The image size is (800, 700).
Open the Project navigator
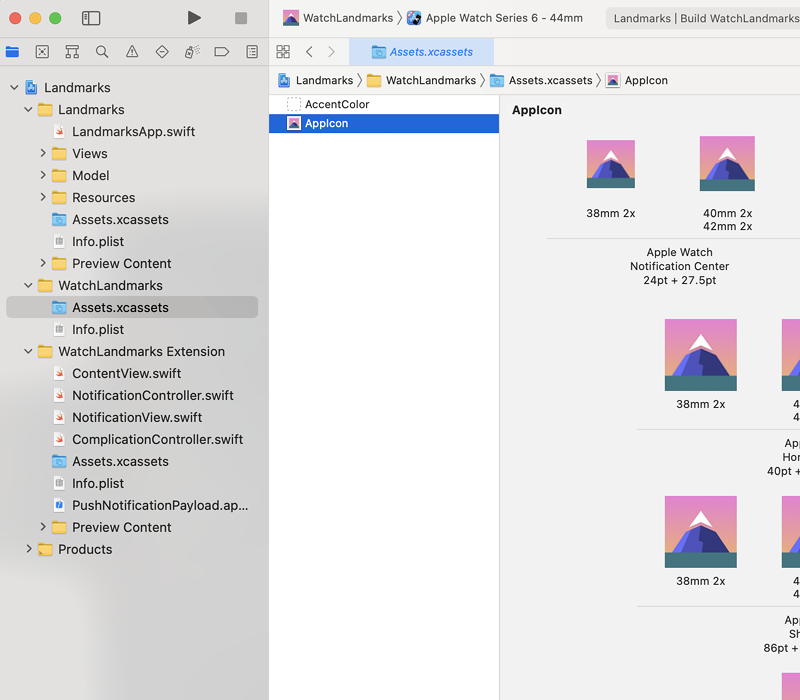click(12, 52)
